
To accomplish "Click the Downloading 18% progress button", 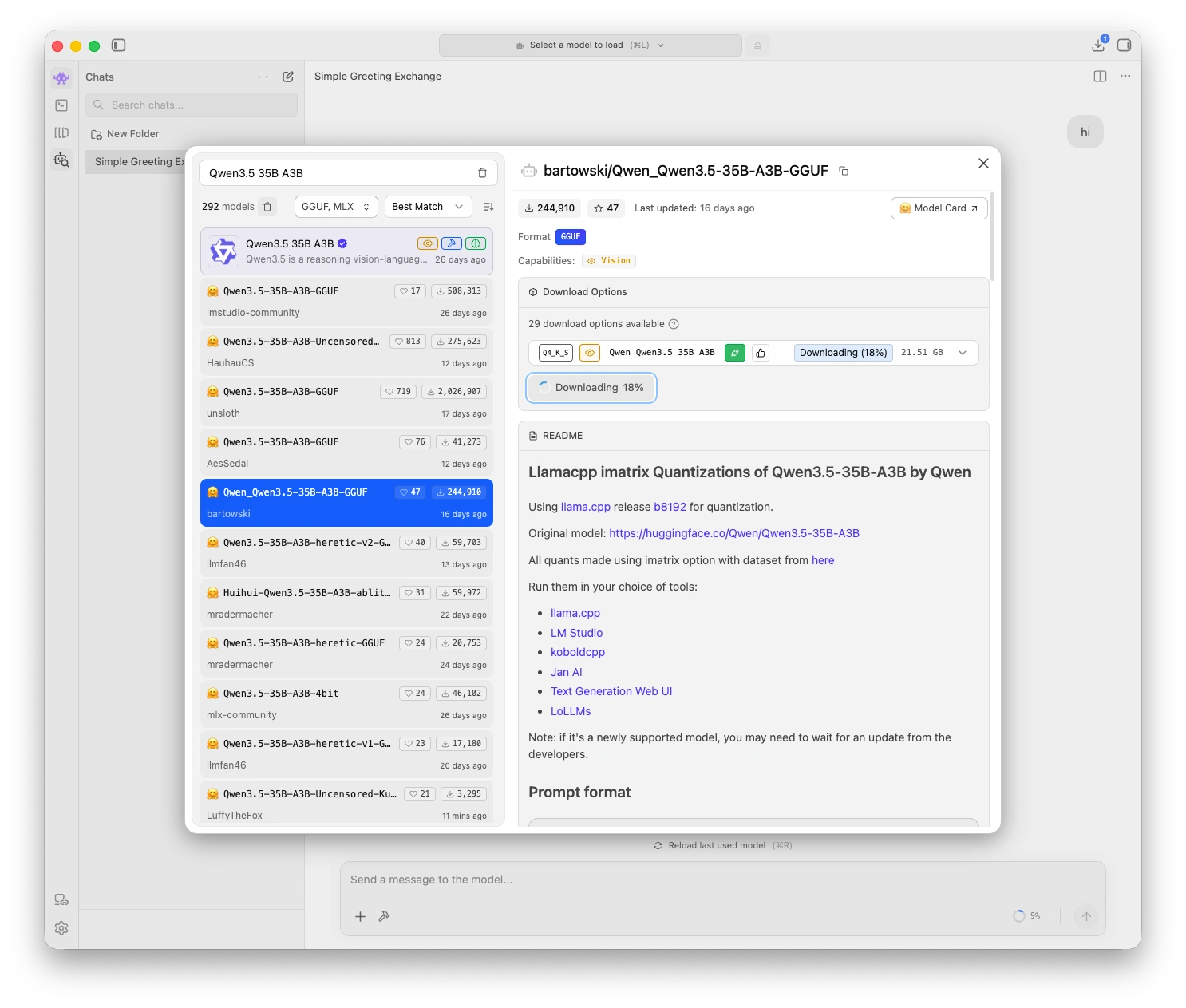I will 591,388.
